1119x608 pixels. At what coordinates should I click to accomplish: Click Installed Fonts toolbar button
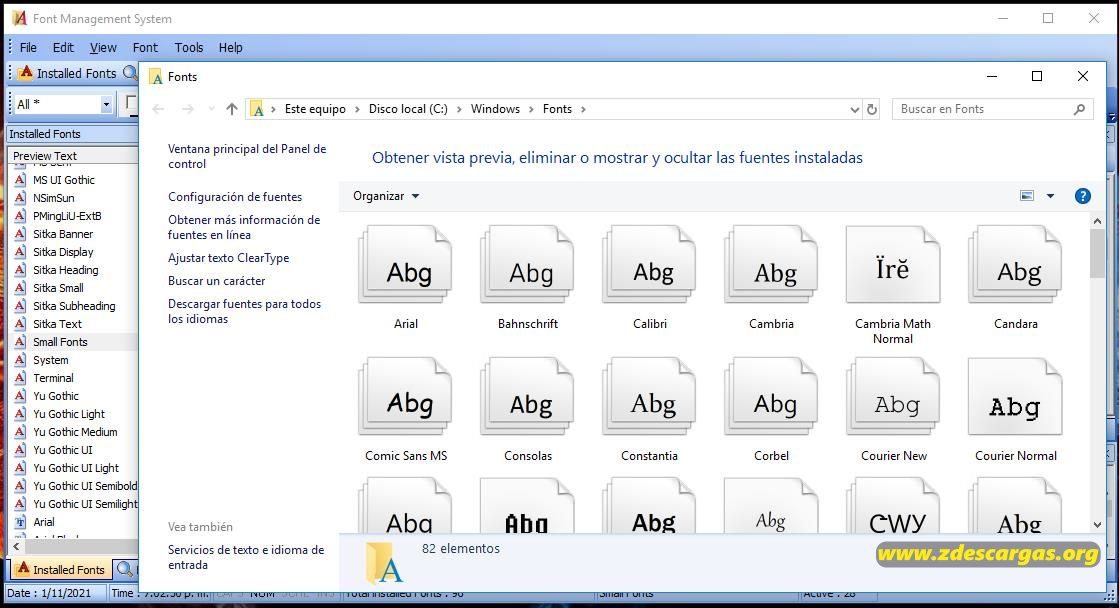pos(67,73)
